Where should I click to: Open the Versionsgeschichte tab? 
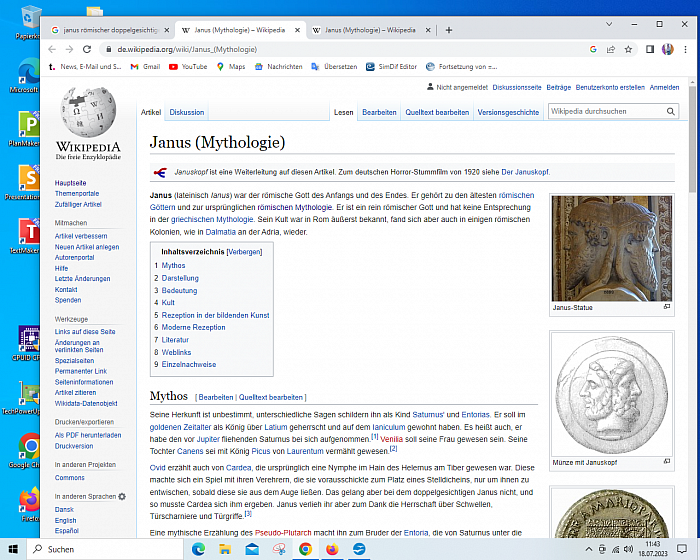click(x=508, y=113)
